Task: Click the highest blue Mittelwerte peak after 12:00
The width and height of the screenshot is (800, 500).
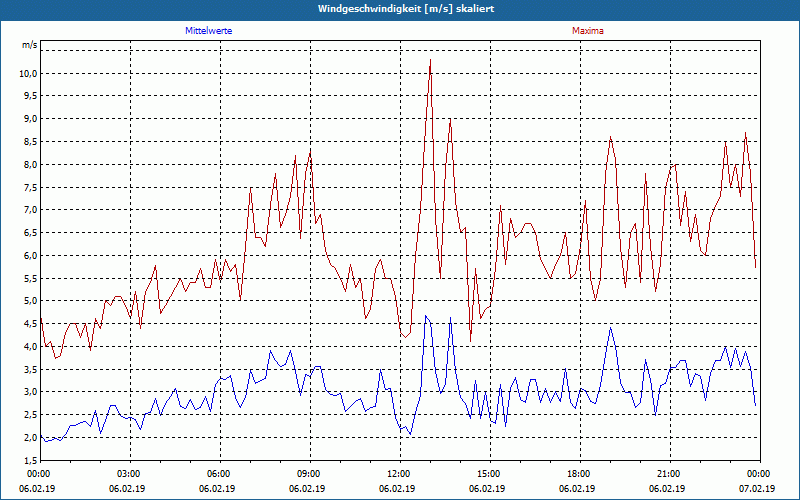Action: [426, 316]
